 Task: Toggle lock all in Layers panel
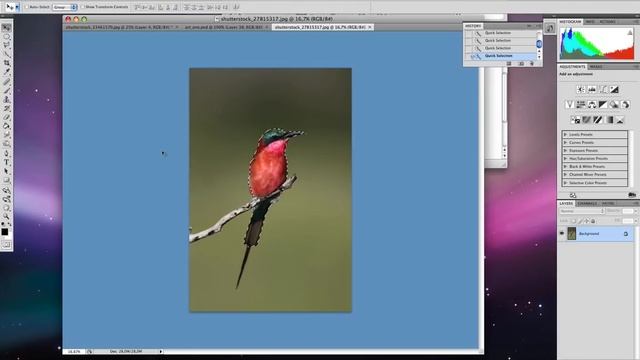coord(593,221)
